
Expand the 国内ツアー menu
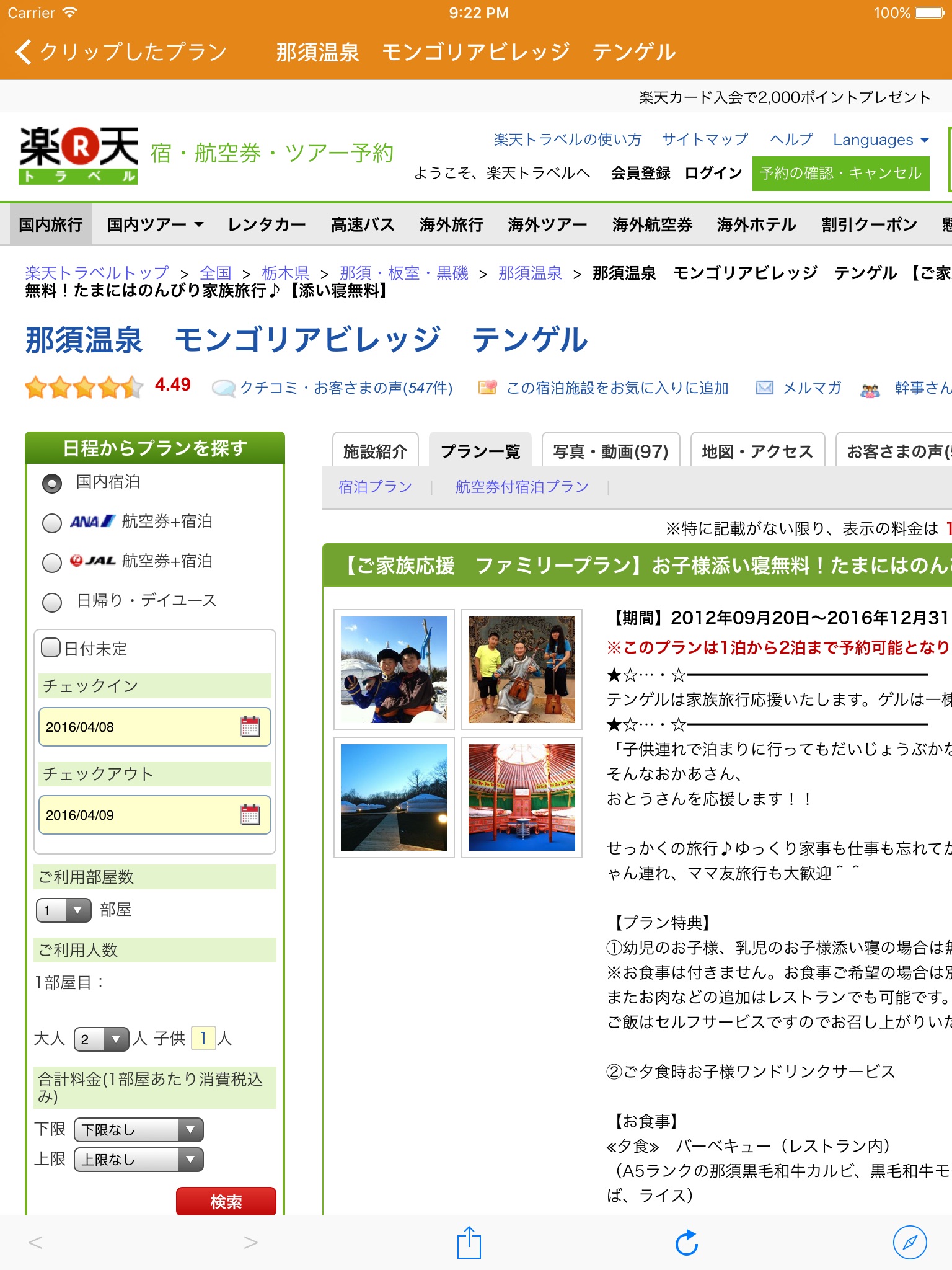point(155,224)
